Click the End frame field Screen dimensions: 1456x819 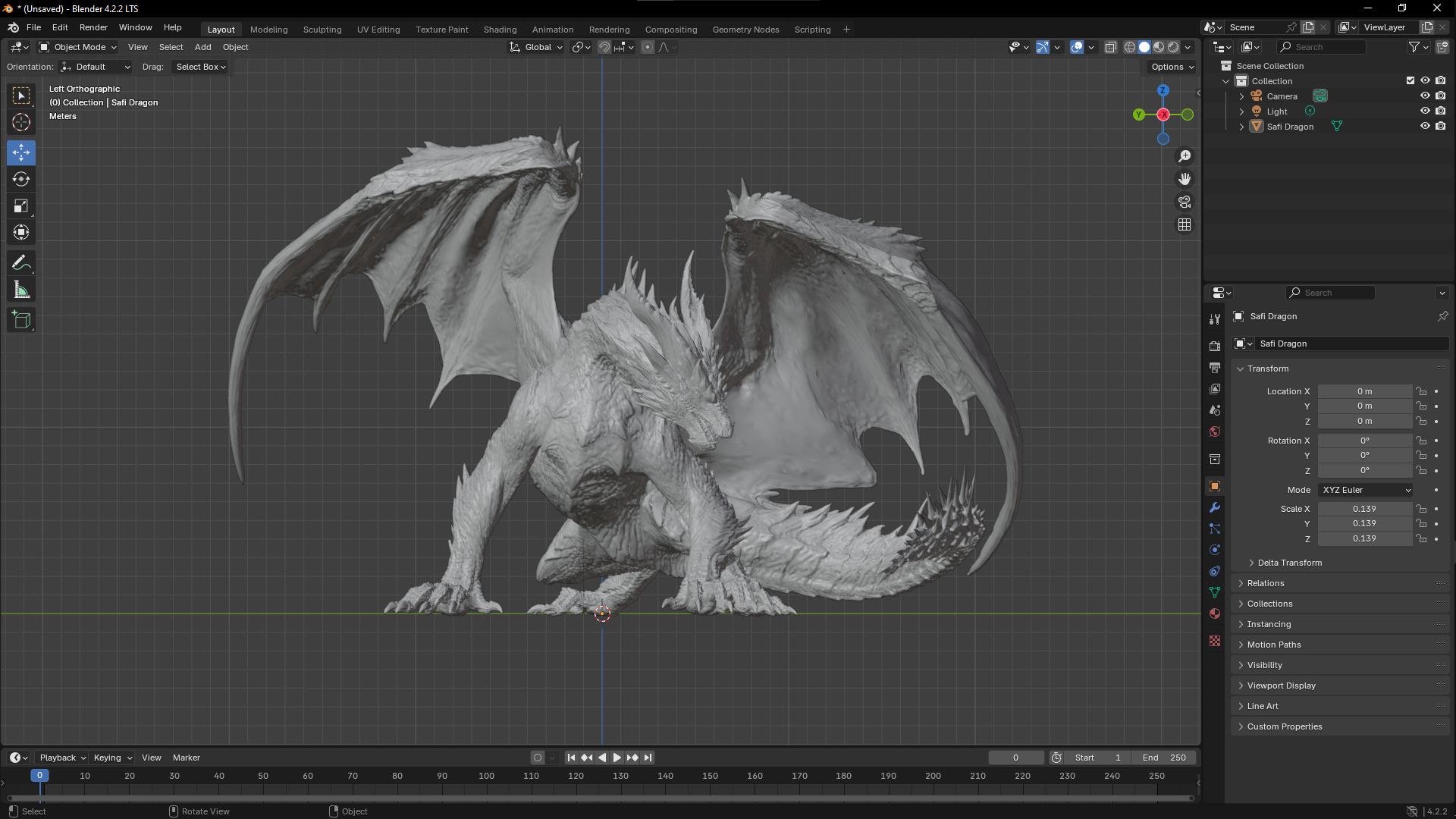(x=1163, y=758)
